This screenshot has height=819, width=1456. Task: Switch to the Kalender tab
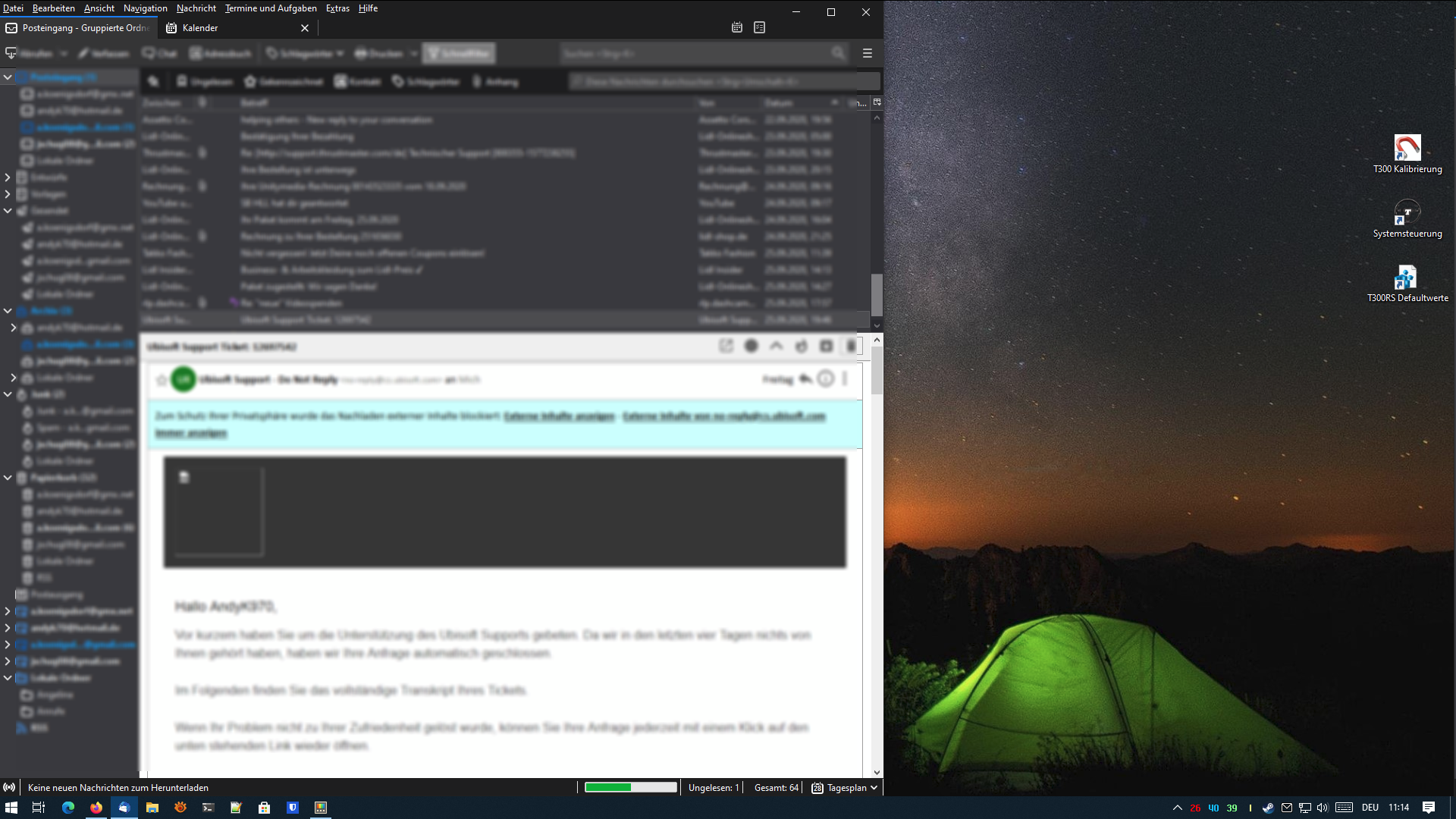coord(200,28)
